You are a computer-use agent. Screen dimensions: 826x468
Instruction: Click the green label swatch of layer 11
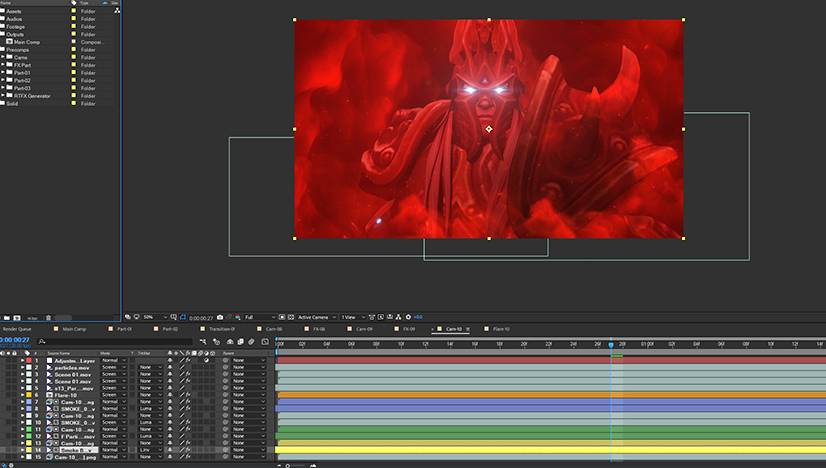click(29, 430)
